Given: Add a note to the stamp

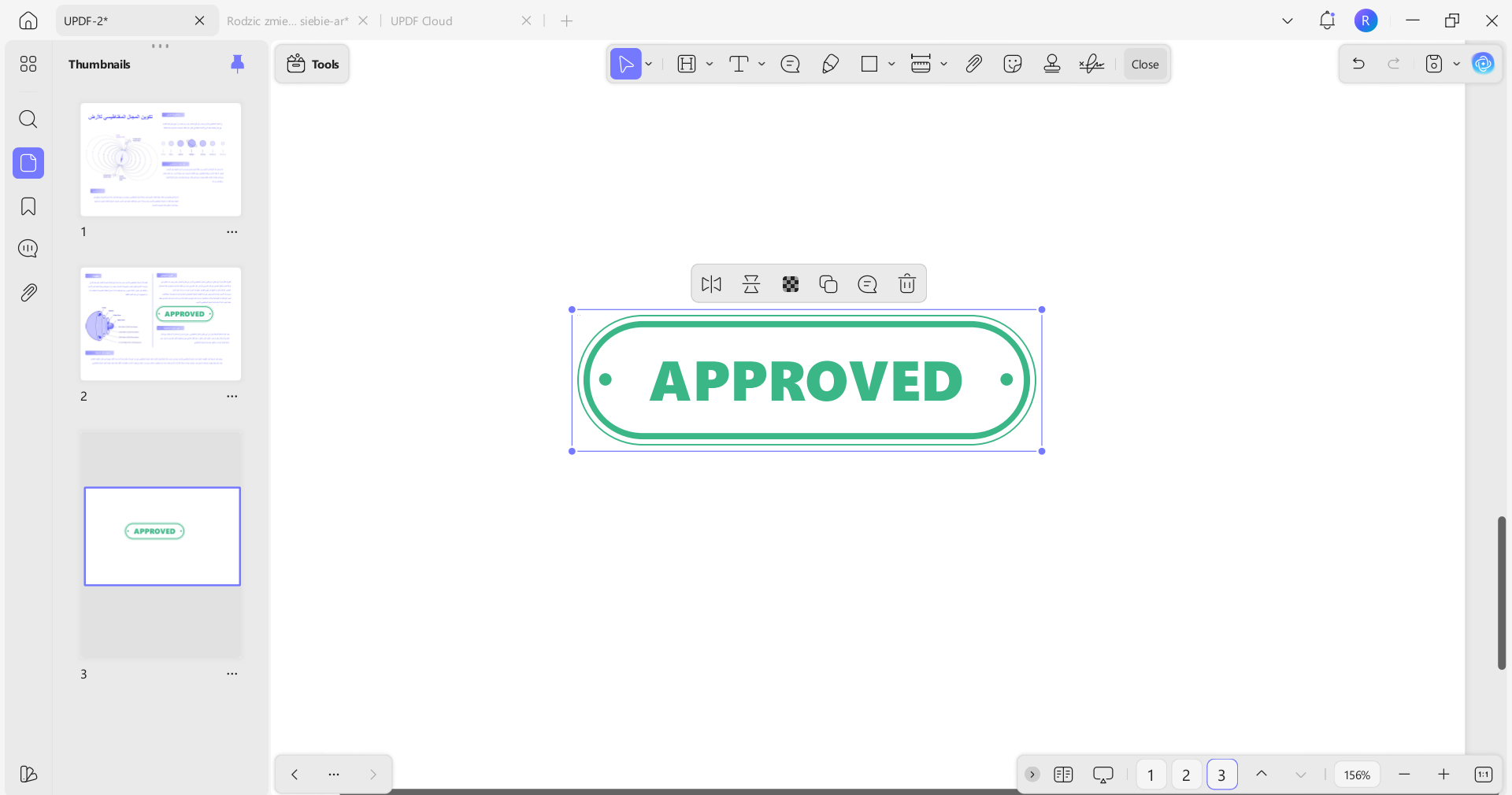Looking at the screenshot, I should (x=868, y=284).
